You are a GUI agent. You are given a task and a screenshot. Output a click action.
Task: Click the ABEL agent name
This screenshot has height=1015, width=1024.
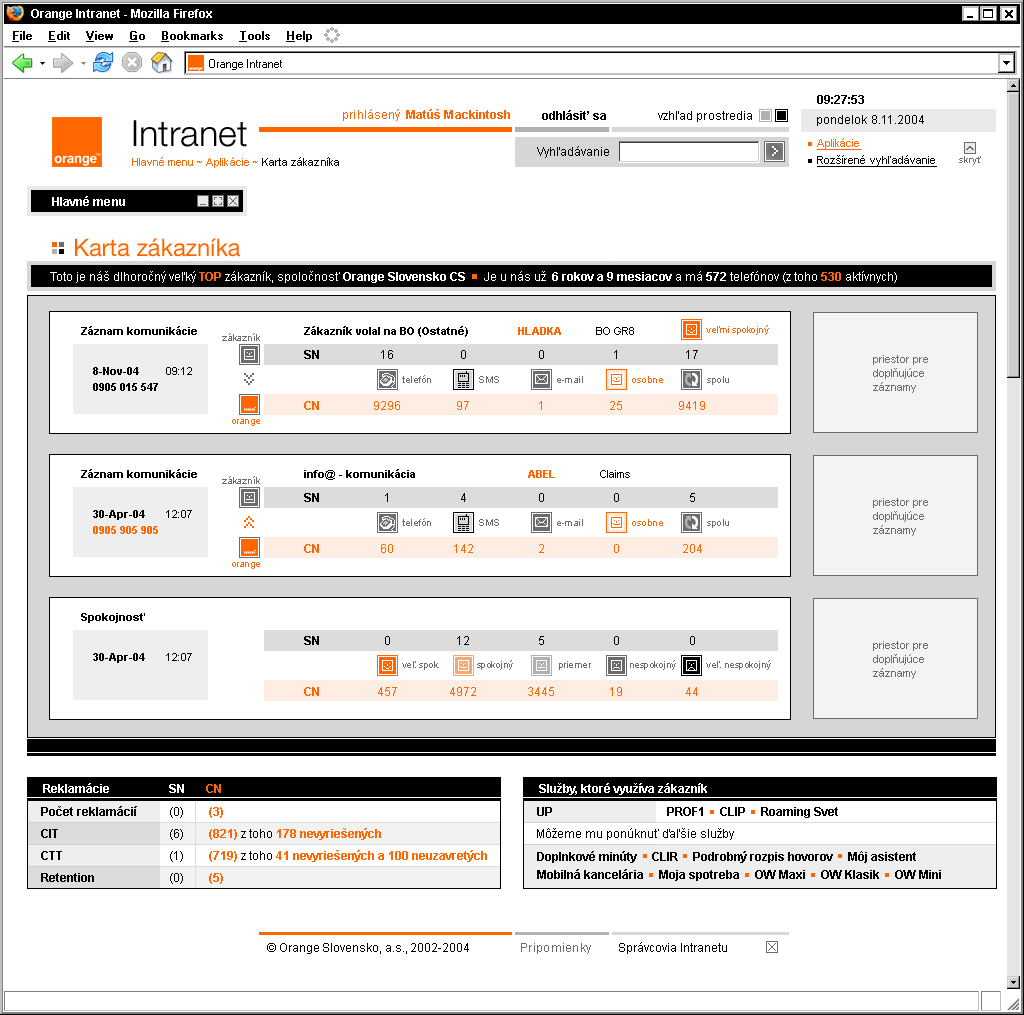pyautogui.click(x=541, y=474)
